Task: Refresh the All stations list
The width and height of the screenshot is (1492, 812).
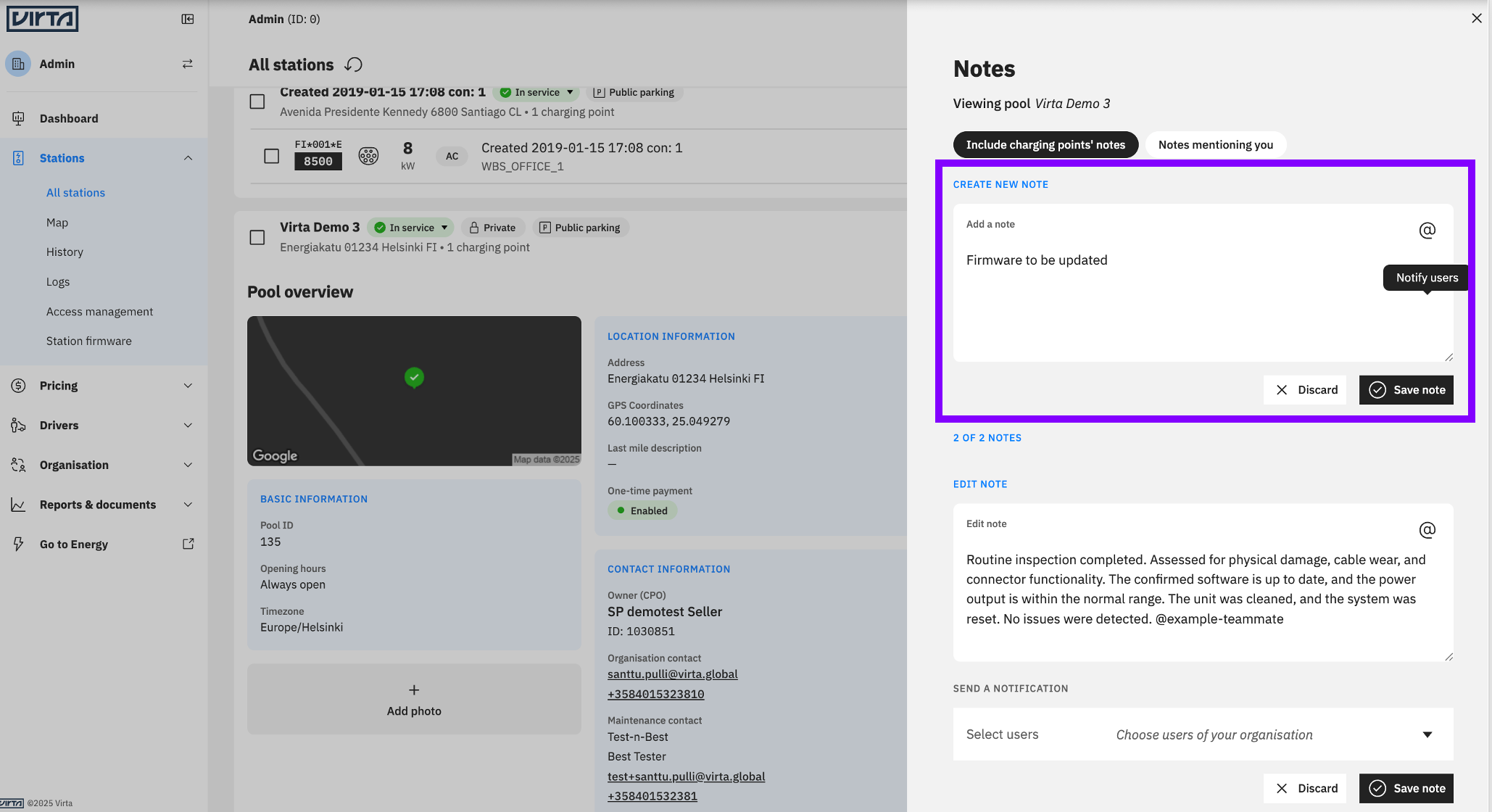Action: (353, 65)
